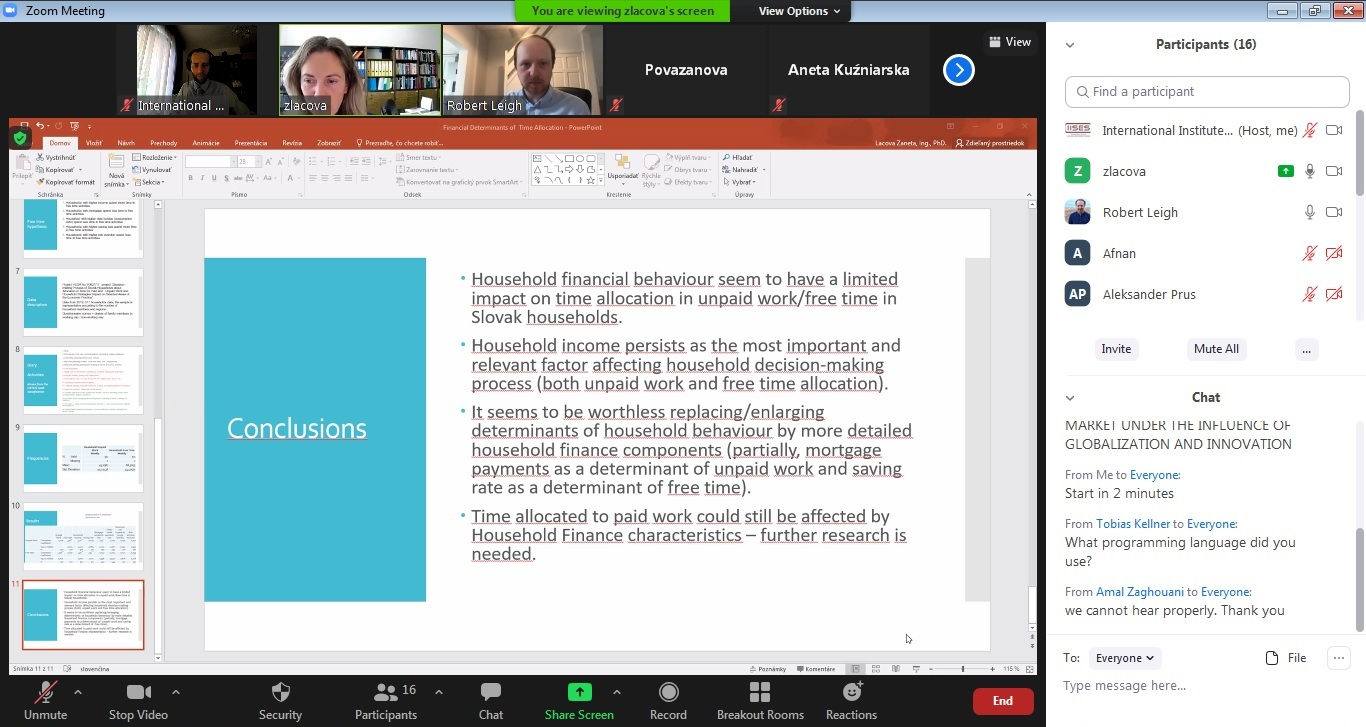Expand participants options arrow

[x=438, y=691]
